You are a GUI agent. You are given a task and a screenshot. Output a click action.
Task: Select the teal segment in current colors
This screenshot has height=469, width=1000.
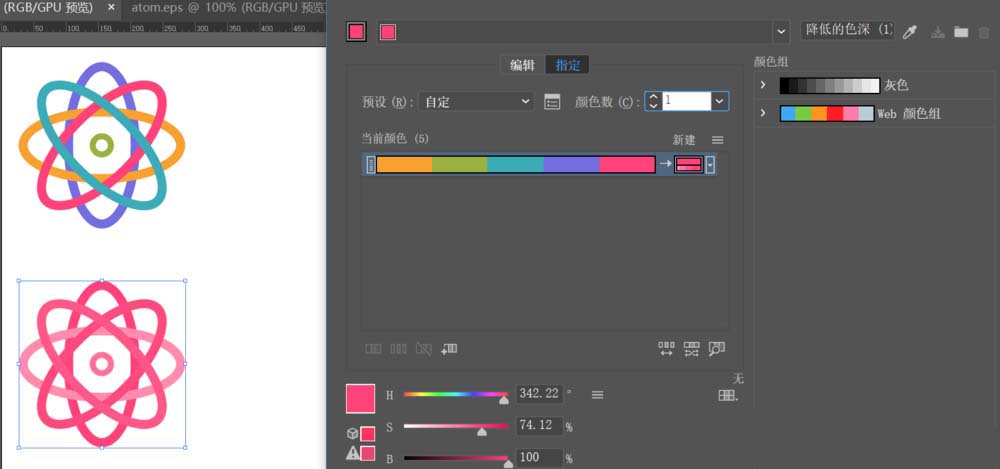coord(516,165)
